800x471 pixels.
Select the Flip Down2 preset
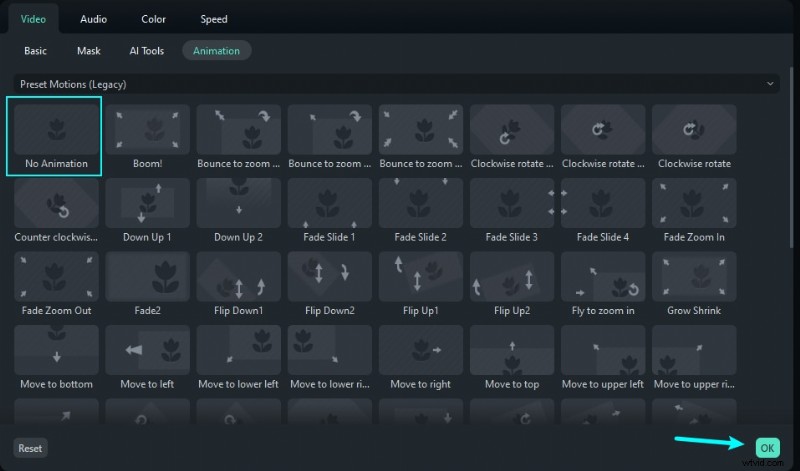(x=330, y=283)
